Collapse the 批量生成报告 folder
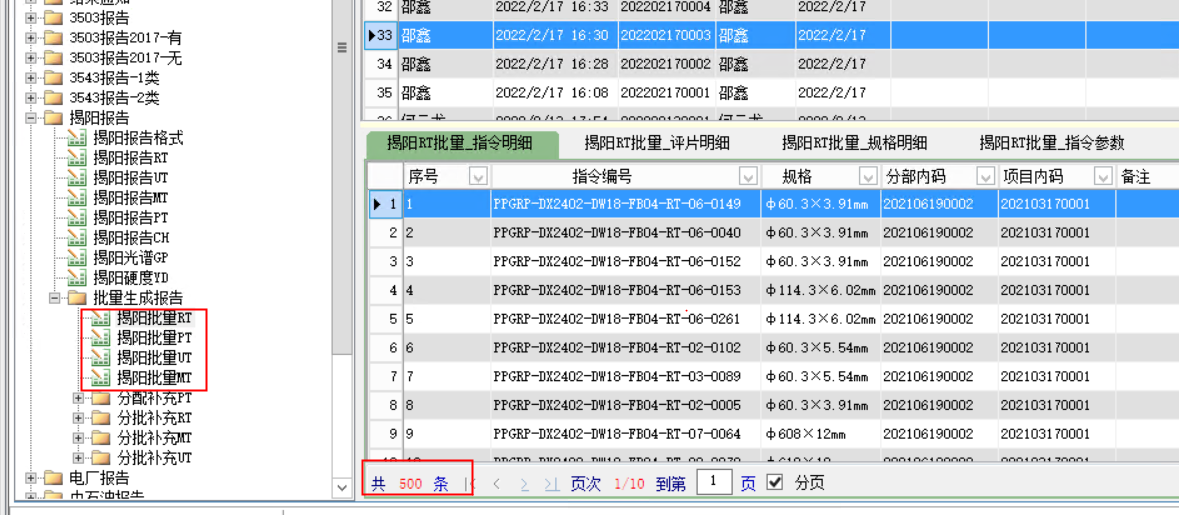Screen dimensions: 1179x515 (x=55, y=298)
